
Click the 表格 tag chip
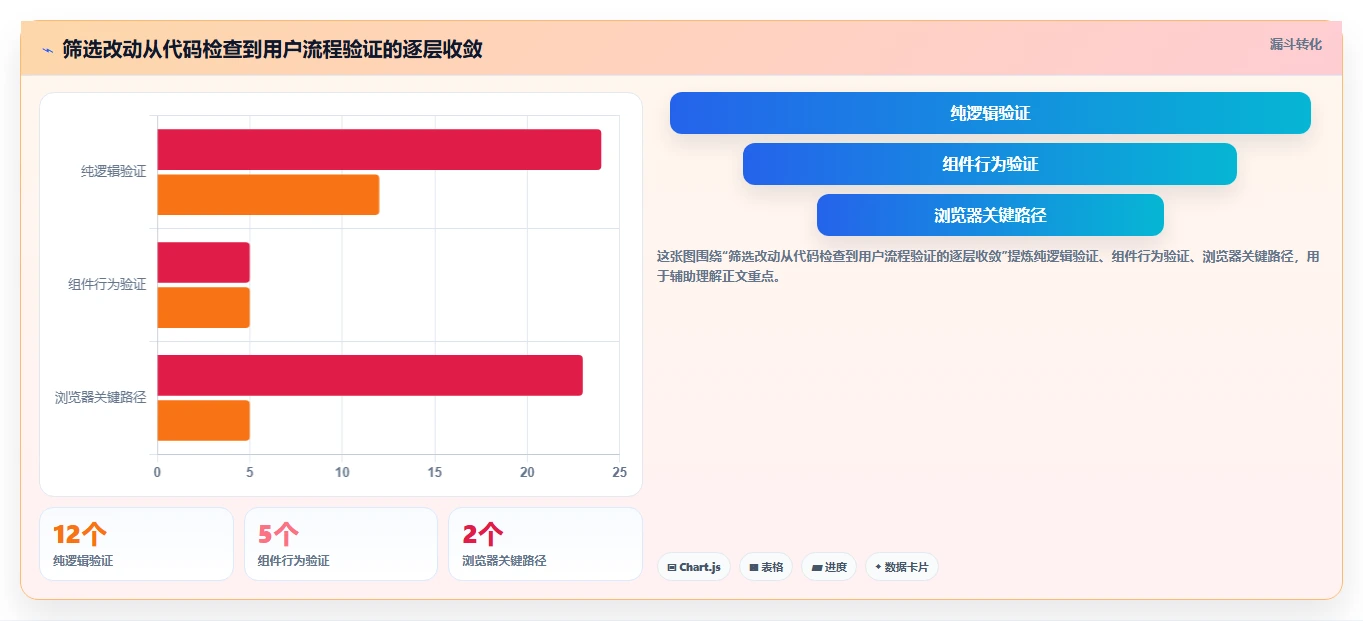(x=766, y=567)
